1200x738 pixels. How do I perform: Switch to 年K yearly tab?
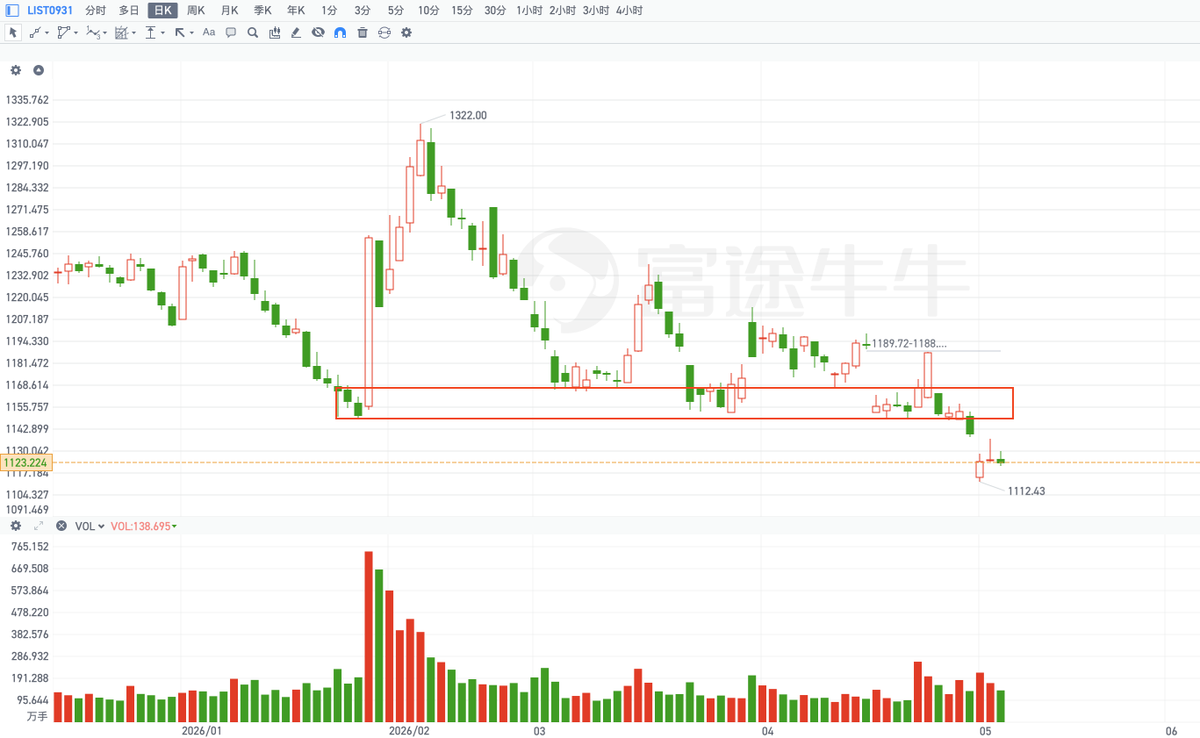pos(296,10)
